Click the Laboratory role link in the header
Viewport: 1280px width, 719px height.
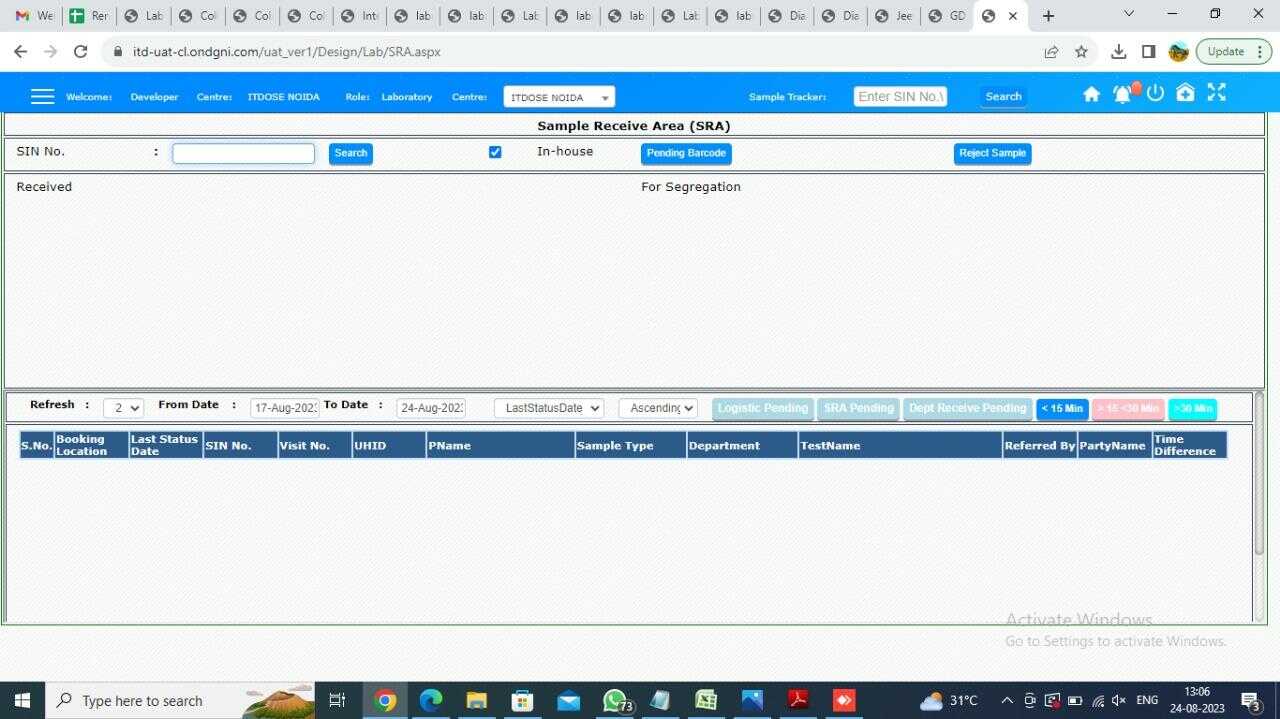pos(406,96)
